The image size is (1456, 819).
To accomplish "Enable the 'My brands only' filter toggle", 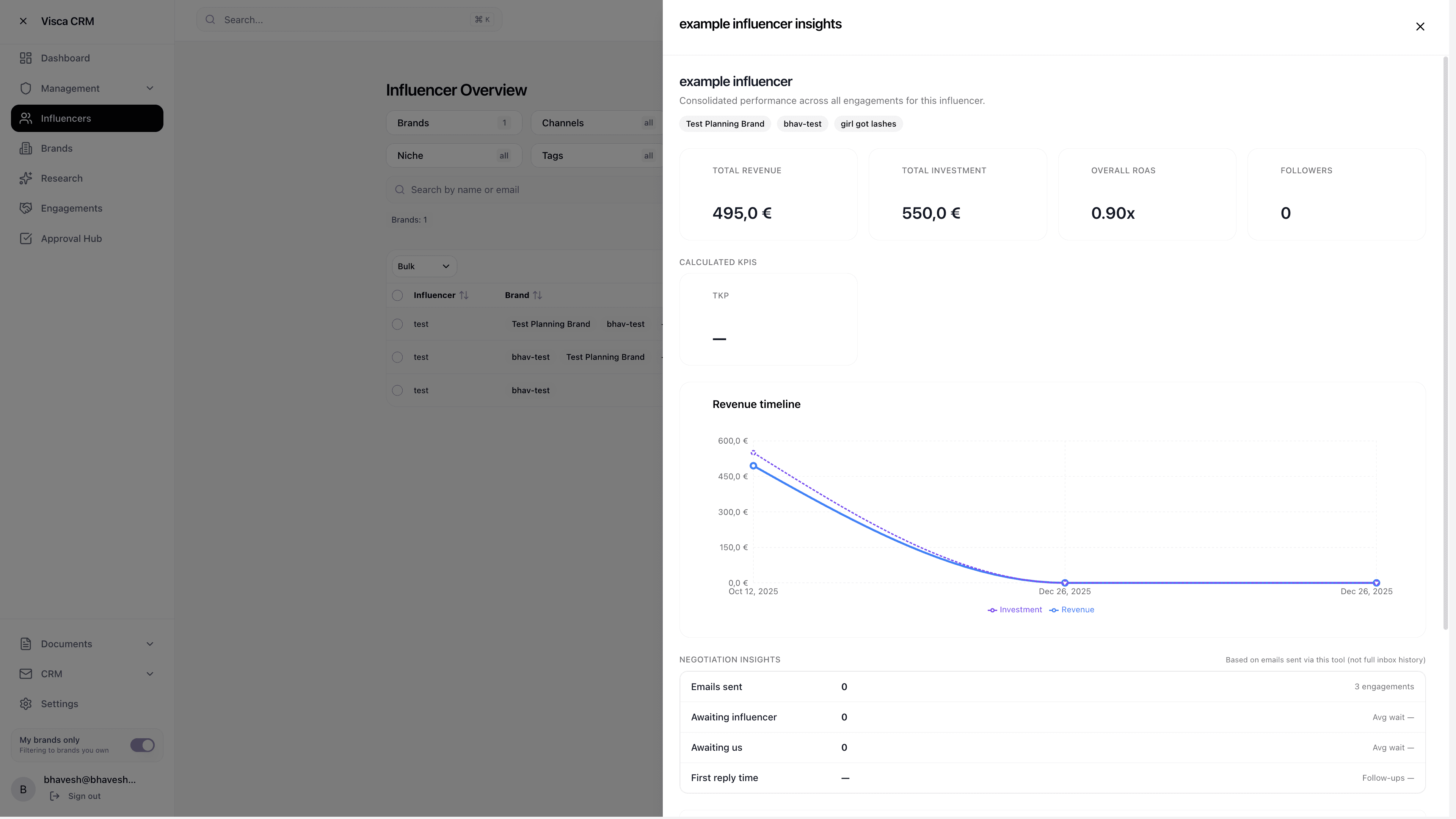I will click(x=142, y=745).
